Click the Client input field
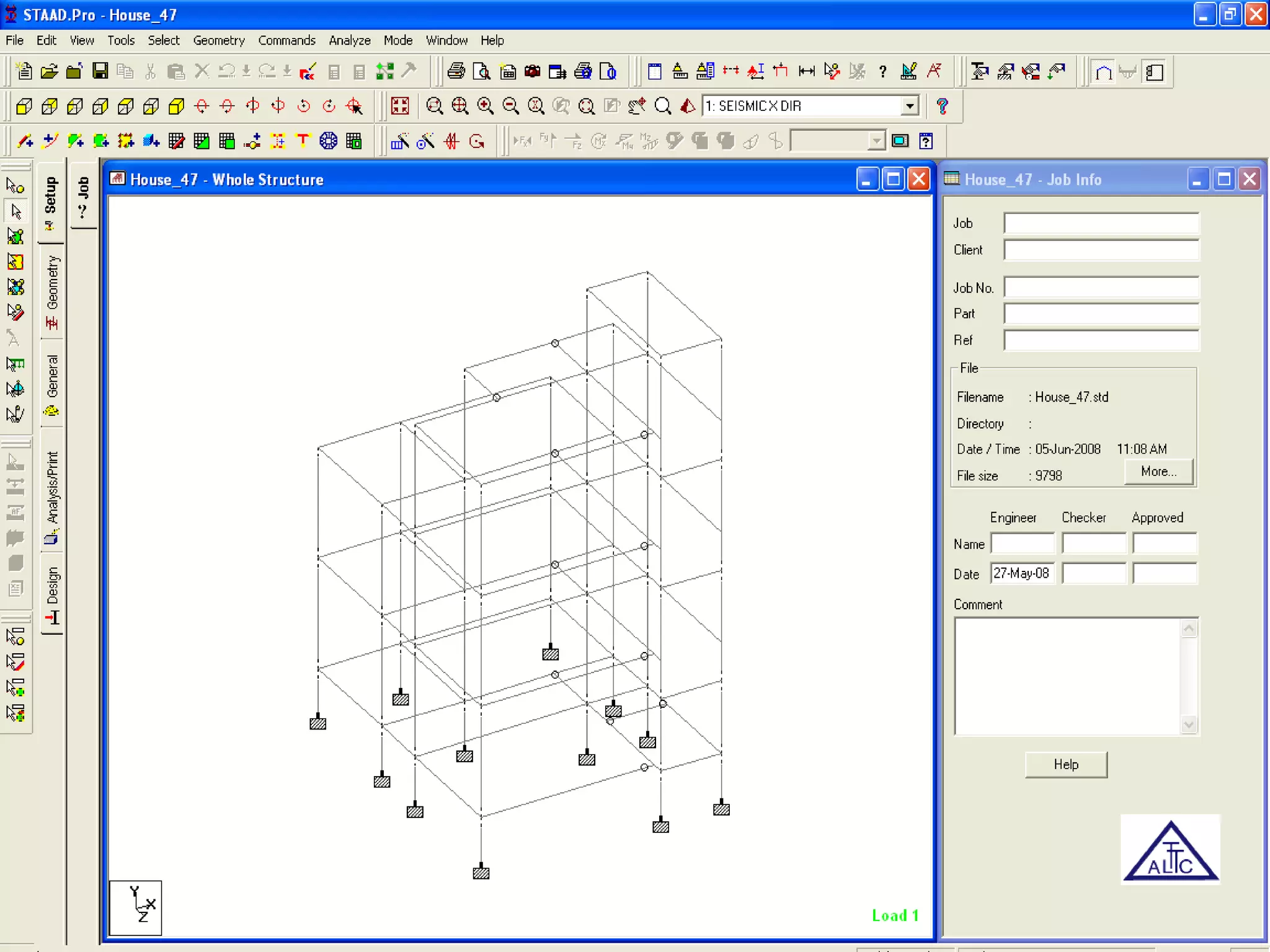Viewport: 1270px width, 952px height. coord(1101,250)
